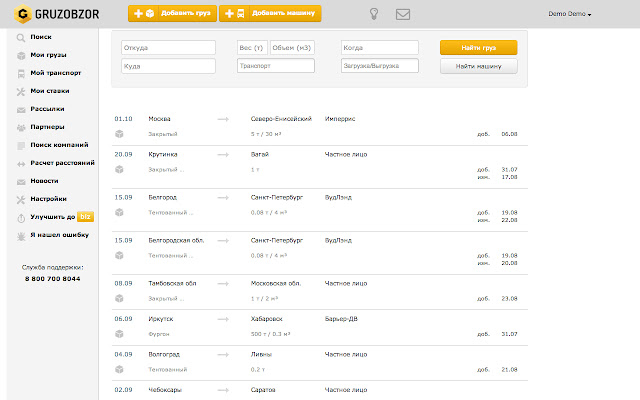This screenshot has width=640, height=400.
Task: Click destination Хабаровск
Action: 267,319
